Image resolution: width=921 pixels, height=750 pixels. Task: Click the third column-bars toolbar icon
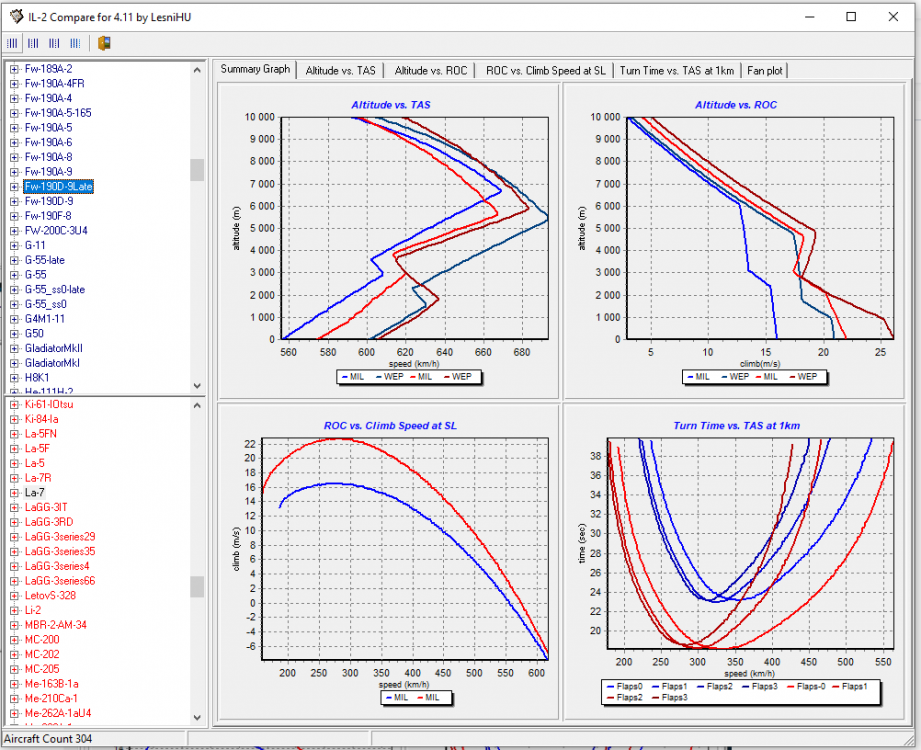pyautogui.click(x=54, y=43)
